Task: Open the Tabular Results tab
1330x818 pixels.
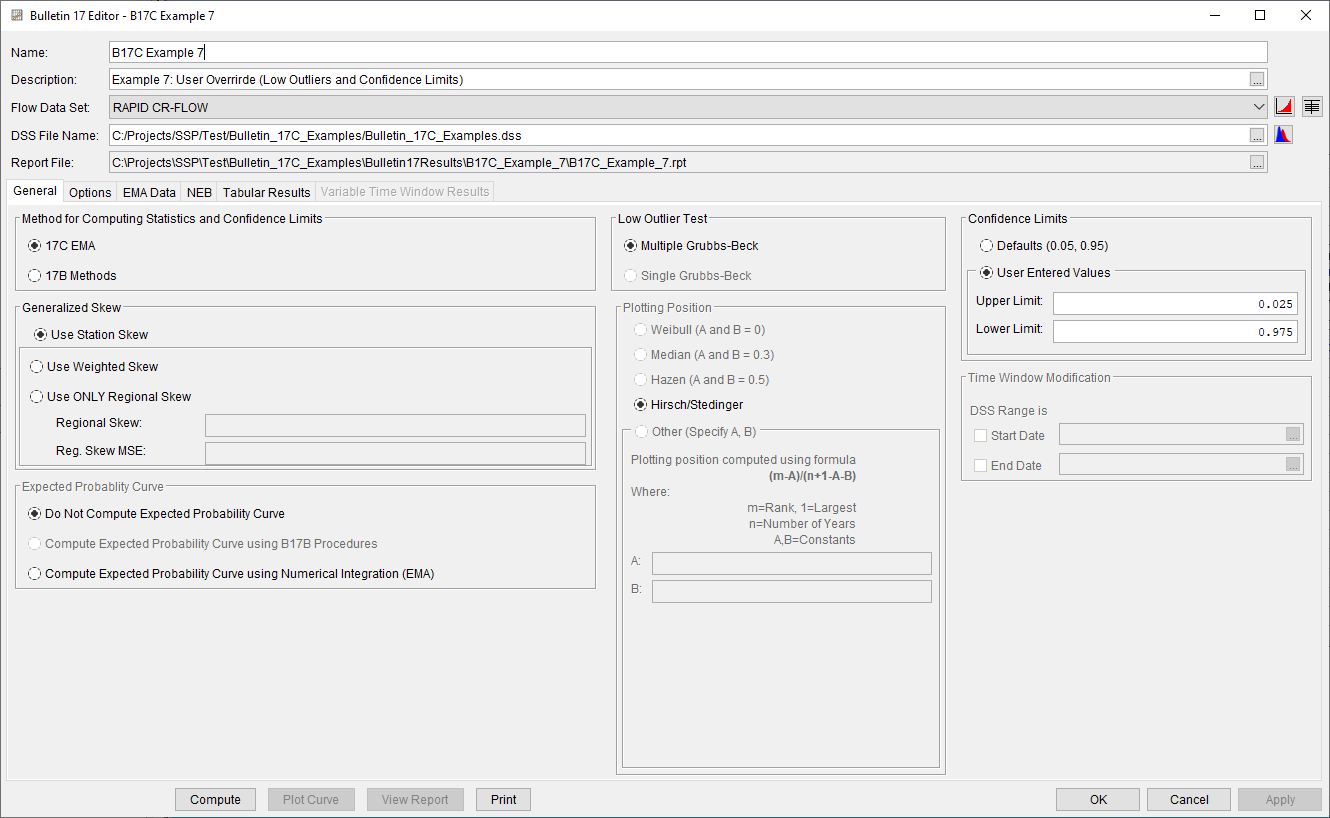Action: [265, 191]
